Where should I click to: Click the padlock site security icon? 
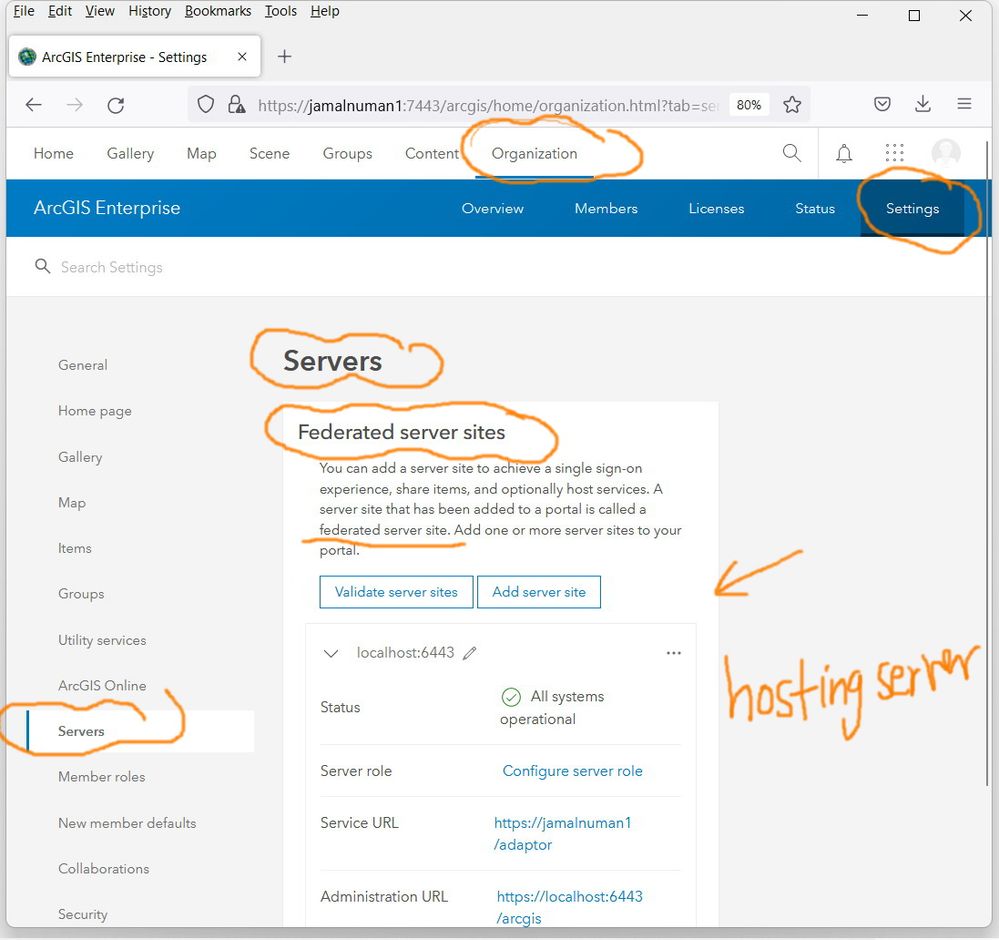[x=236, y=105]
